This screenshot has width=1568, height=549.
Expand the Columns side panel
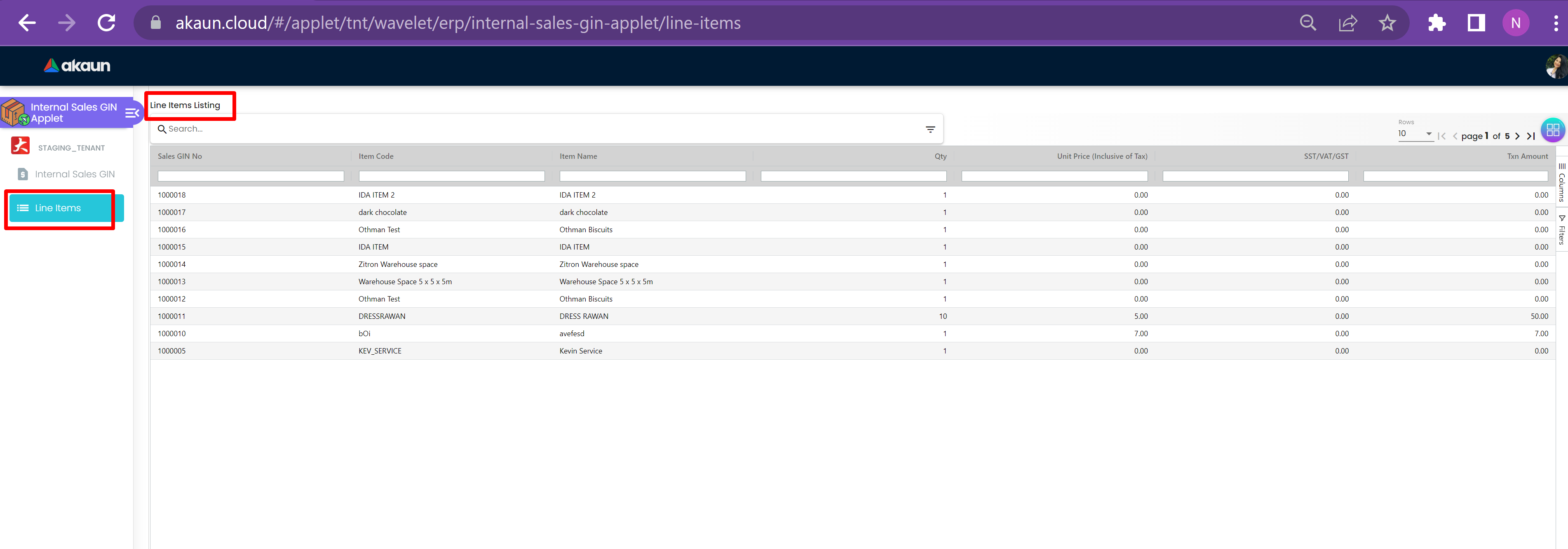point(1561,183)
